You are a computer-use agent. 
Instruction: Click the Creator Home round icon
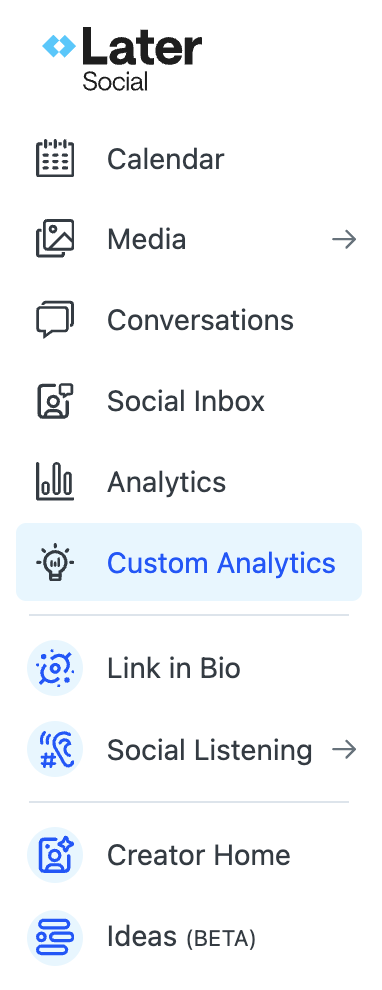coord(55,856)
